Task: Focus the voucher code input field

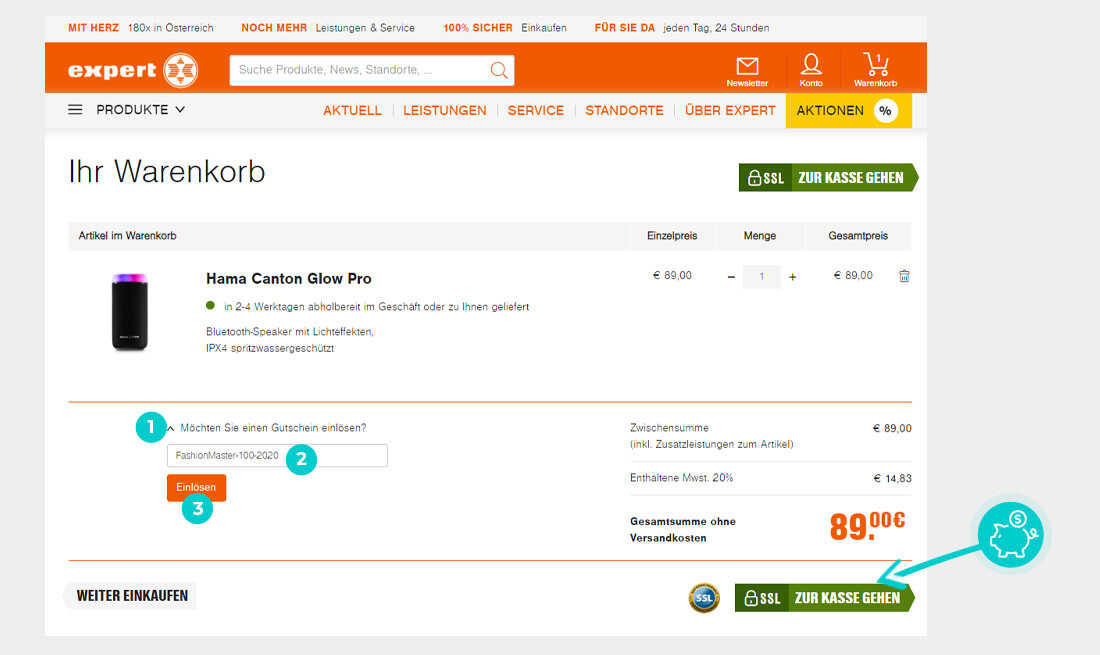Action: 277,456
